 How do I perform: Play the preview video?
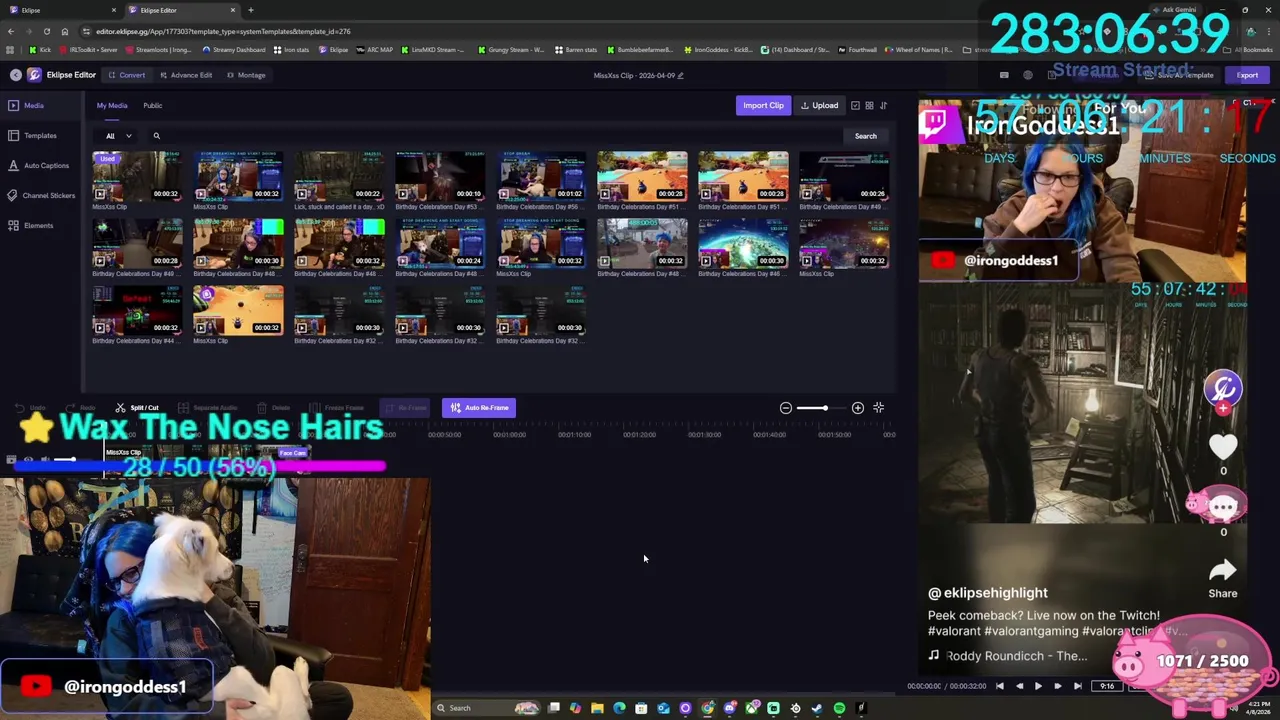[1038, 686]
